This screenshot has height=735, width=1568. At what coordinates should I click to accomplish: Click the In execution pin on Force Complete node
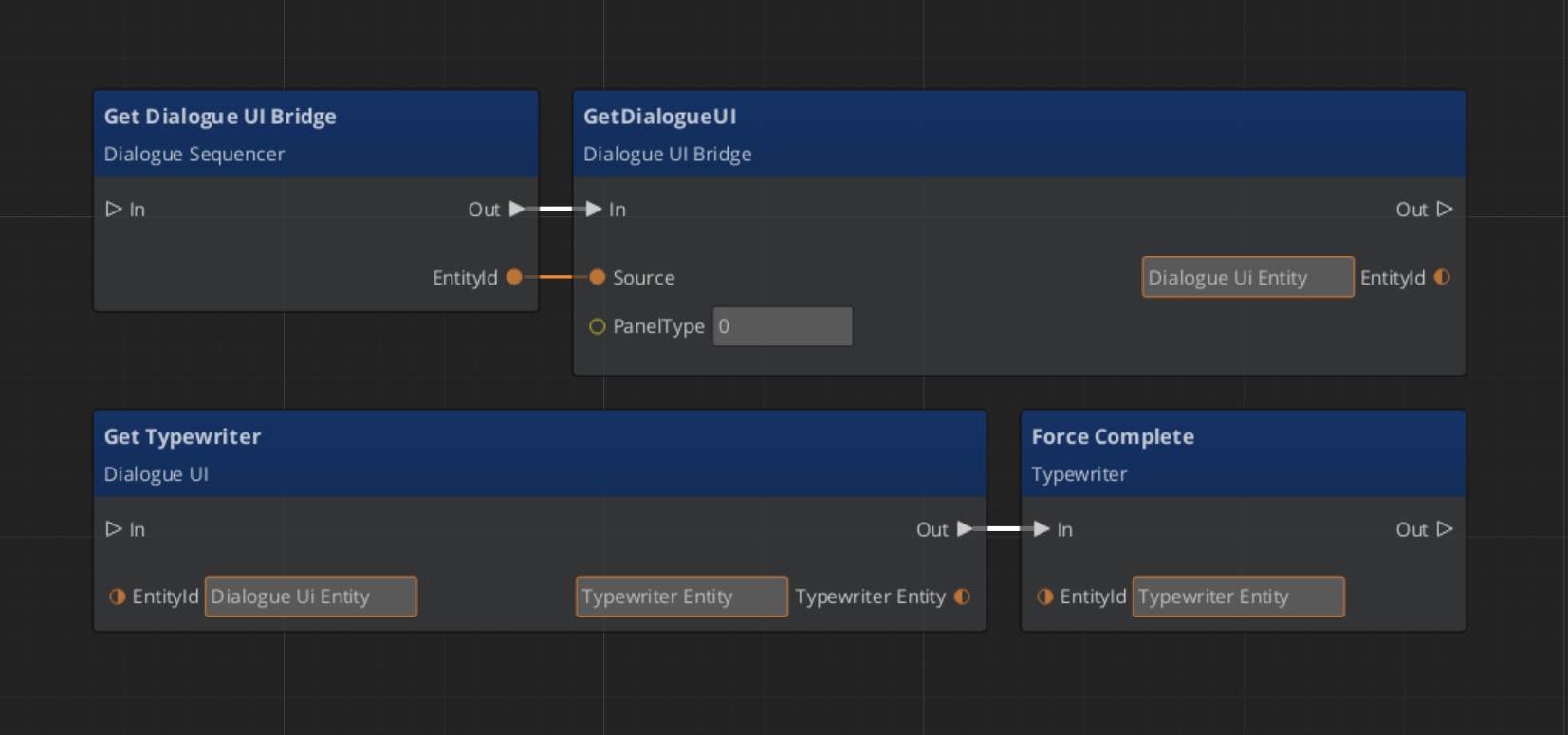[x=1042, y=528]
